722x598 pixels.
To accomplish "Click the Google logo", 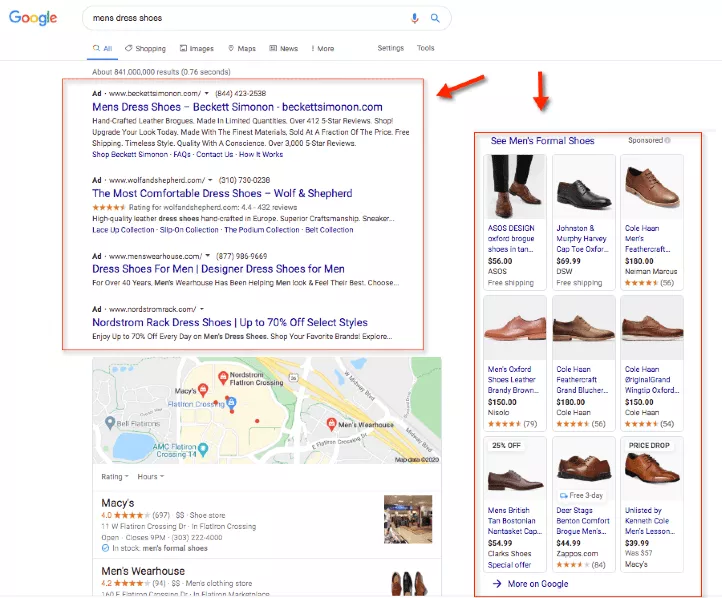I will click(x=36, y=19).
